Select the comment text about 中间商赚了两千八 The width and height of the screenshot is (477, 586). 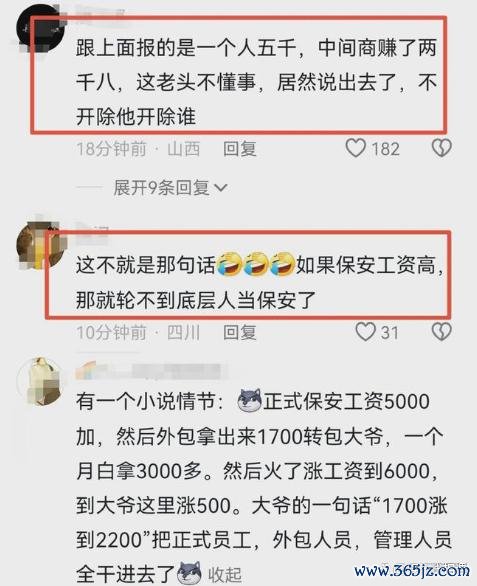(256, 82)
